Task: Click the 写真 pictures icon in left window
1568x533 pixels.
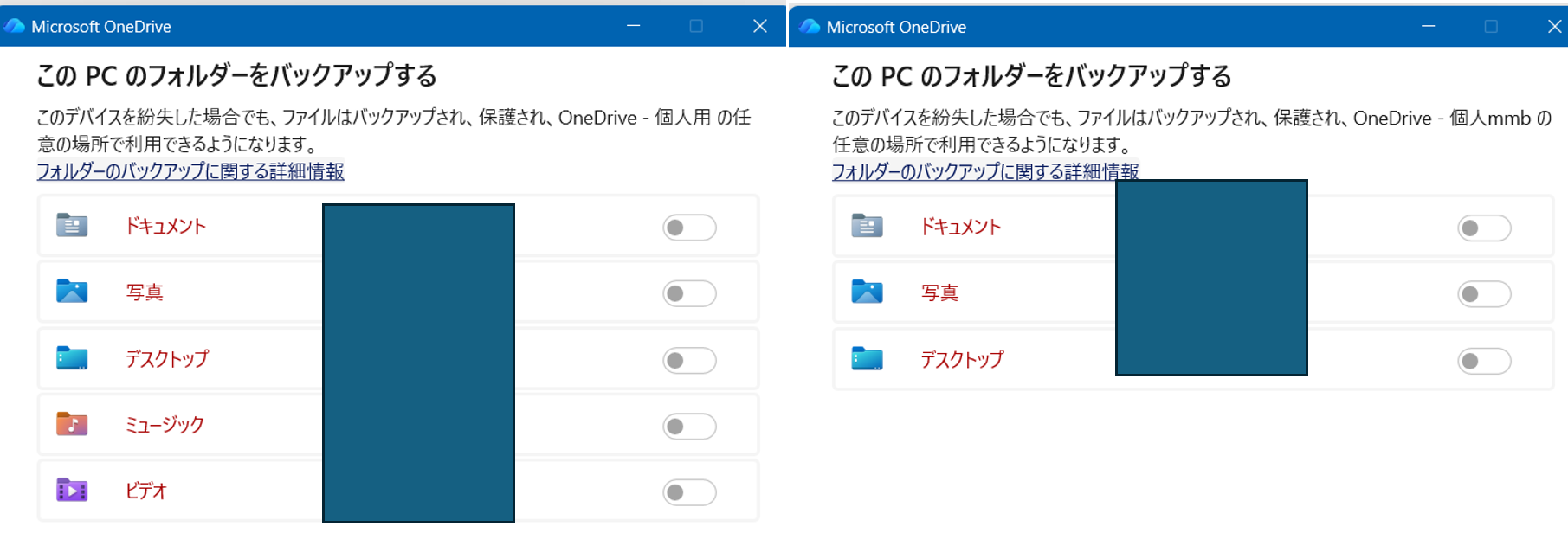Action: [x=72, y=292]
